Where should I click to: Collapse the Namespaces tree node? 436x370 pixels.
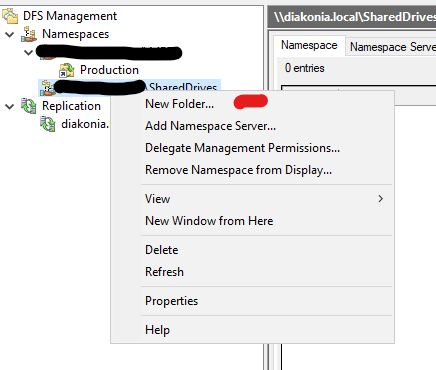(x=10, y=34)
